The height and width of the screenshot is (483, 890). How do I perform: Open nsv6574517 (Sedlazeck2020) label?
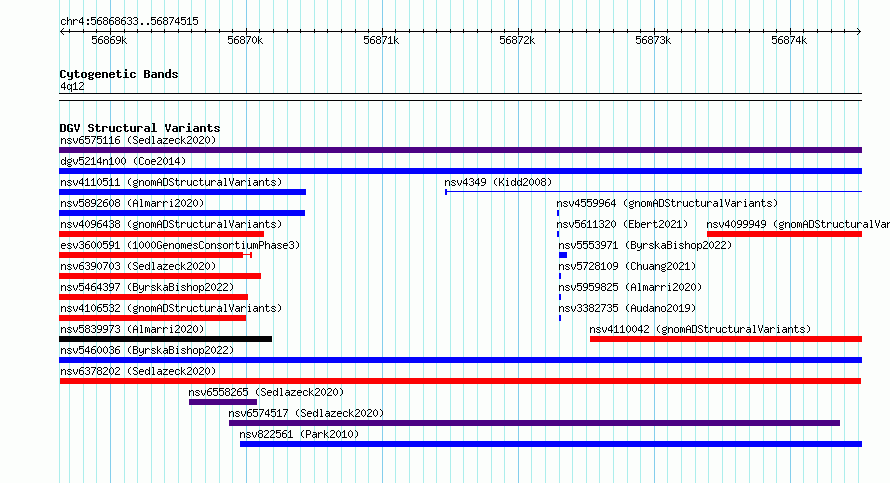[x=306, y=413]
